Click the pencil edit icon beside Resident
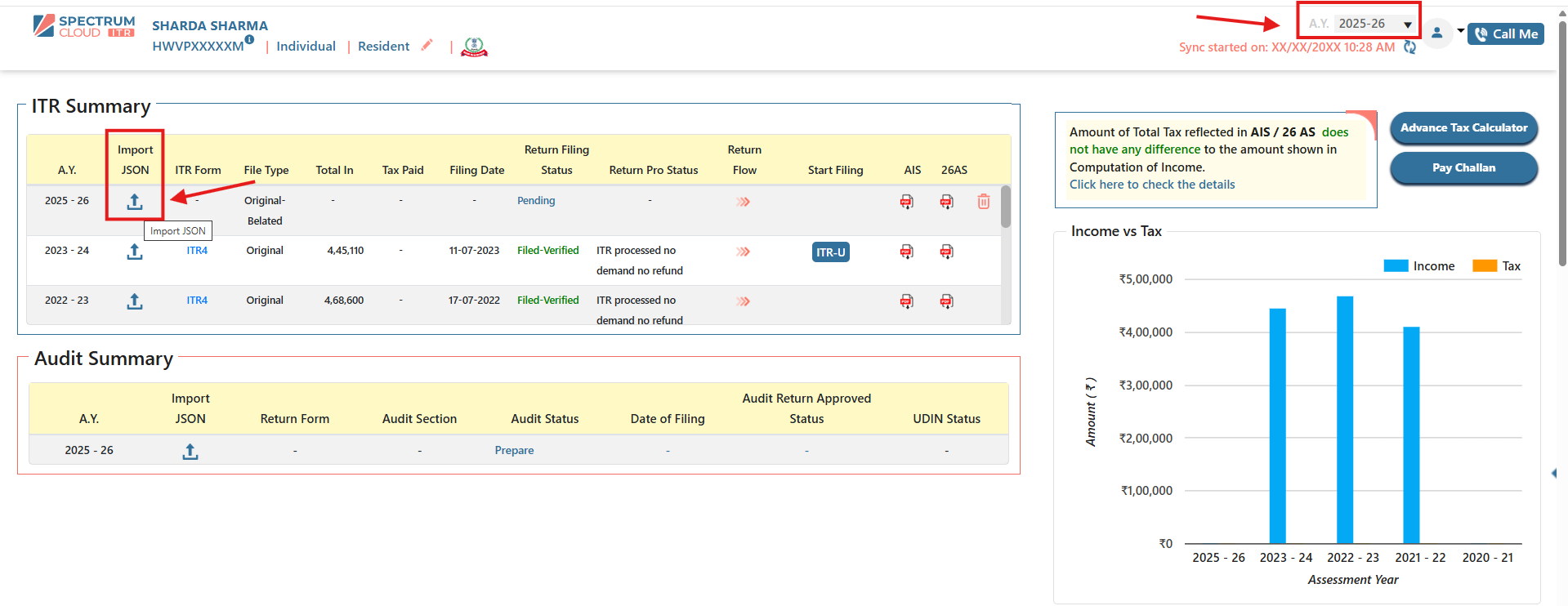 (x=427, y=46)
